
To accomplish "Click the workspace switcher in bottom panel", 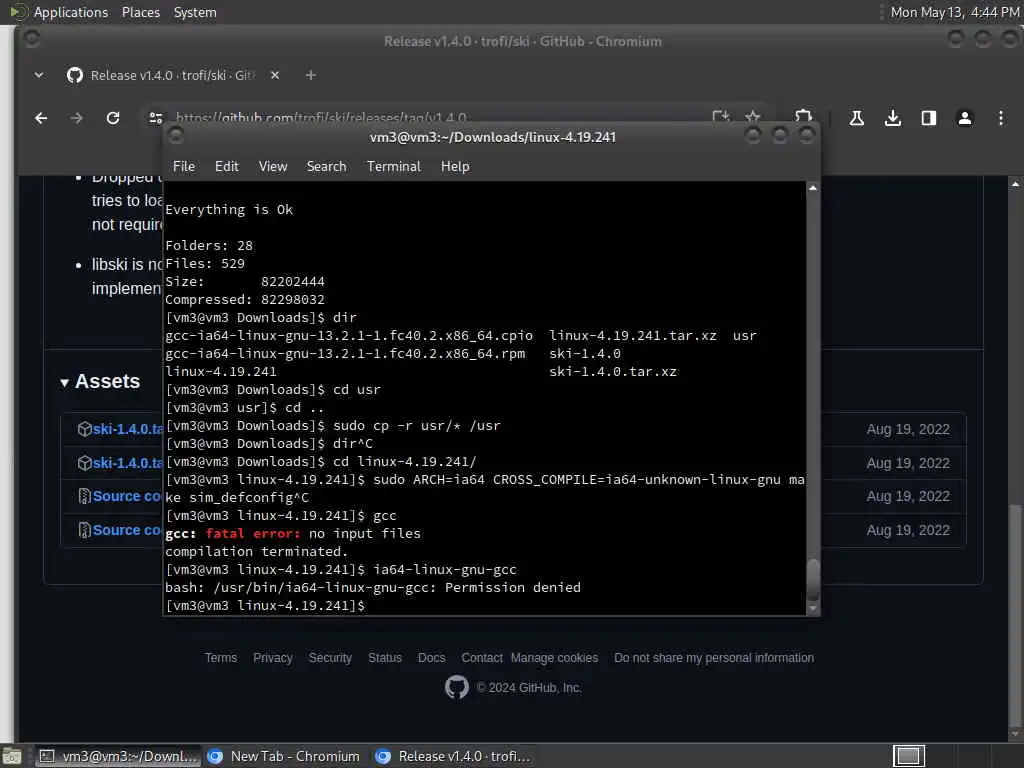I will click(x=908, y=756).
